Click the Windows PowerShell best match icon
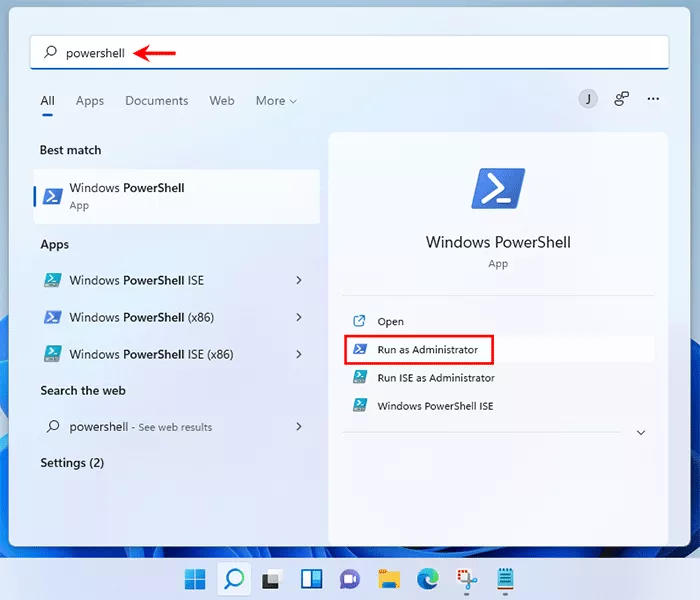Screen dimensions: 700x600 [53, 196]
